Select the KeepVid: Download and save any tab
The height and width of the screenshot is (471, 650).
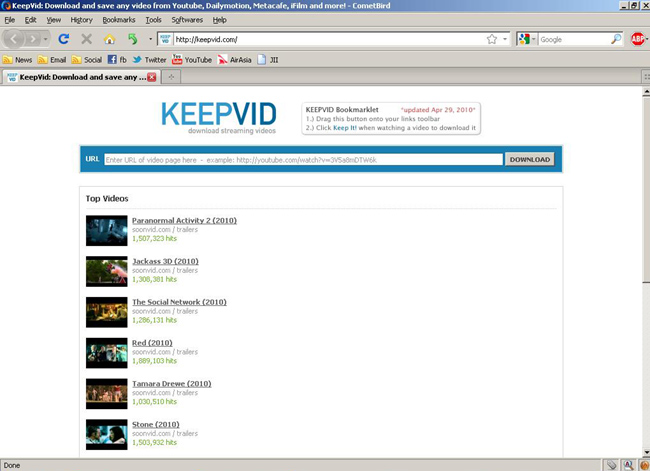pyautogui.click(x=81, y=77)
